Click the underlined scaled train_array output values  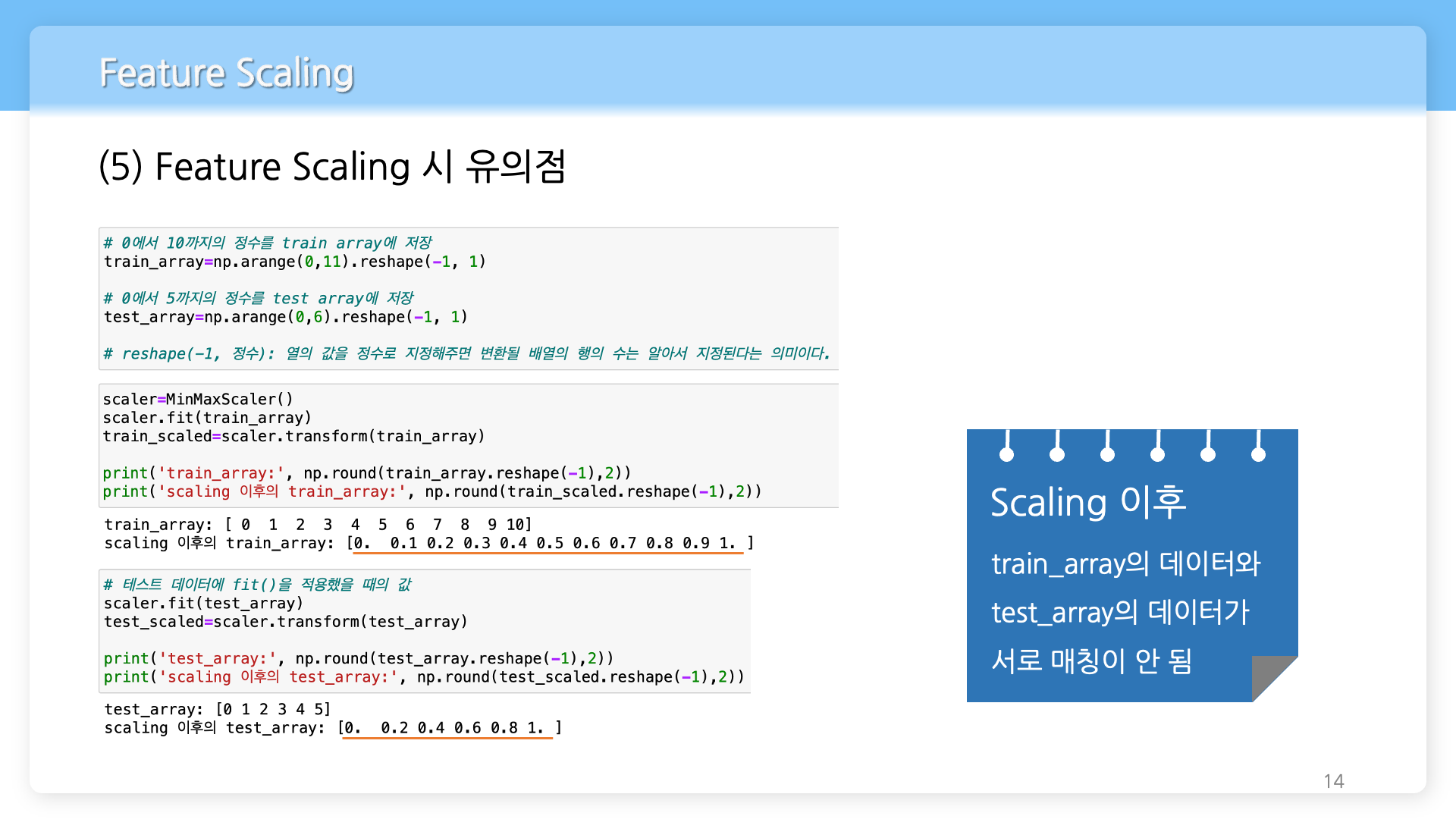pyautogui.click(x=548, y=544)
